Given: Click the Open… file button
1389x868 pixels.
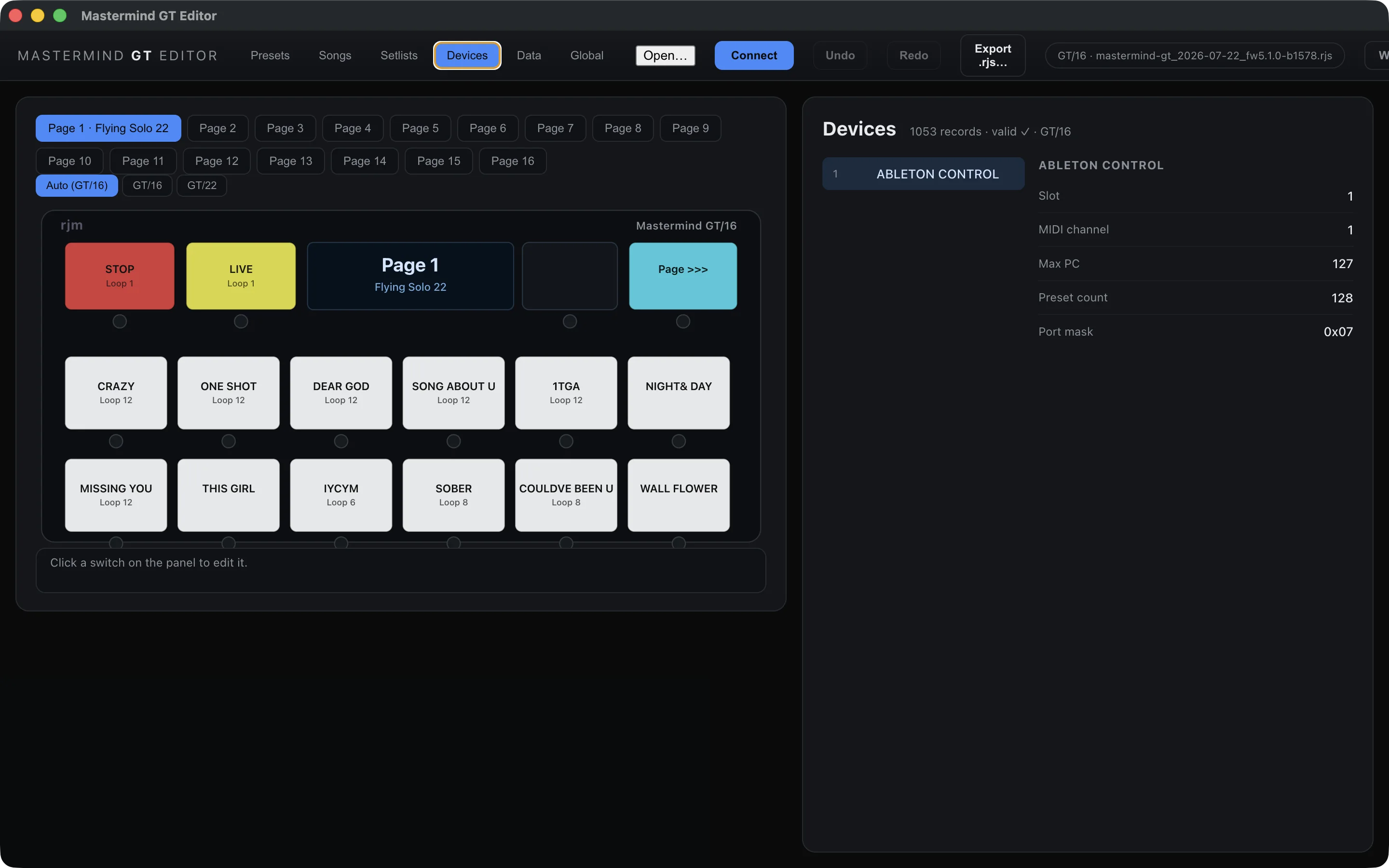Looking at the screenshot, I should click(665, 55).
